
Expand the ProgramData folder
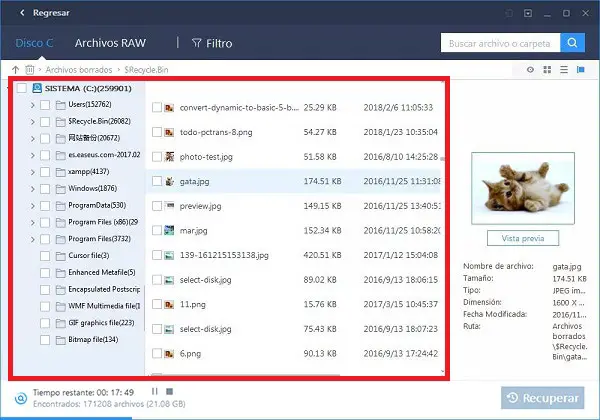tap(33, 206)
